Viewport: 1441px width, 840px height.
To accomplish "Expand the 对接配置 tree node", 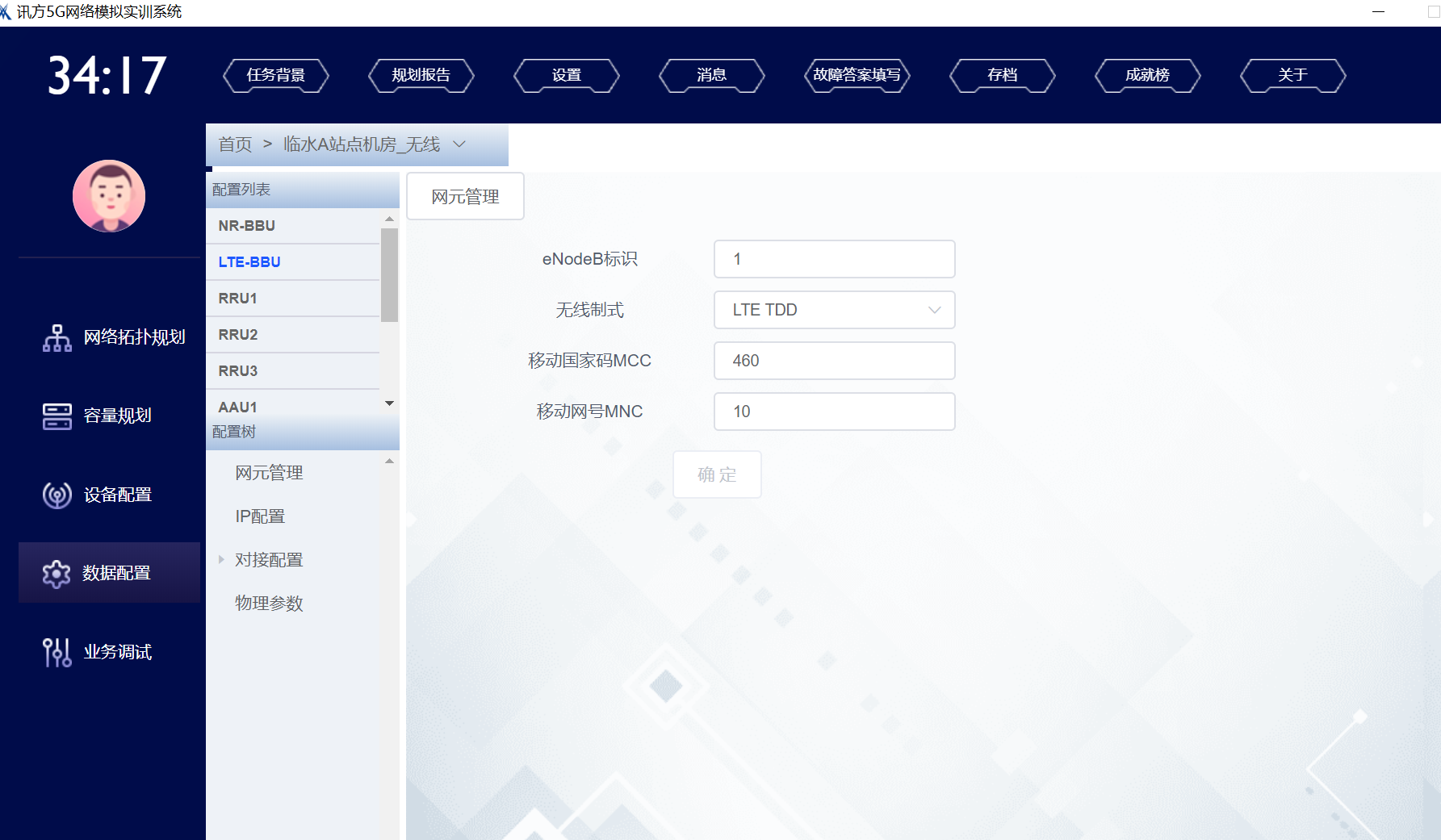I will pyautogui.click(x=221, y=559).
